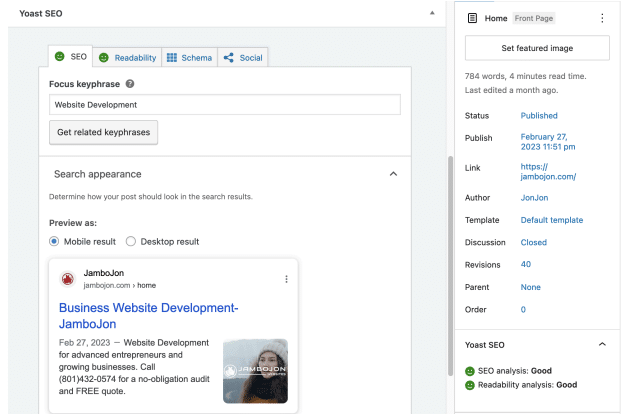This screenshot has height=414, width=628.
Task: Click the 784 words read time text
Action: [525, 76]
